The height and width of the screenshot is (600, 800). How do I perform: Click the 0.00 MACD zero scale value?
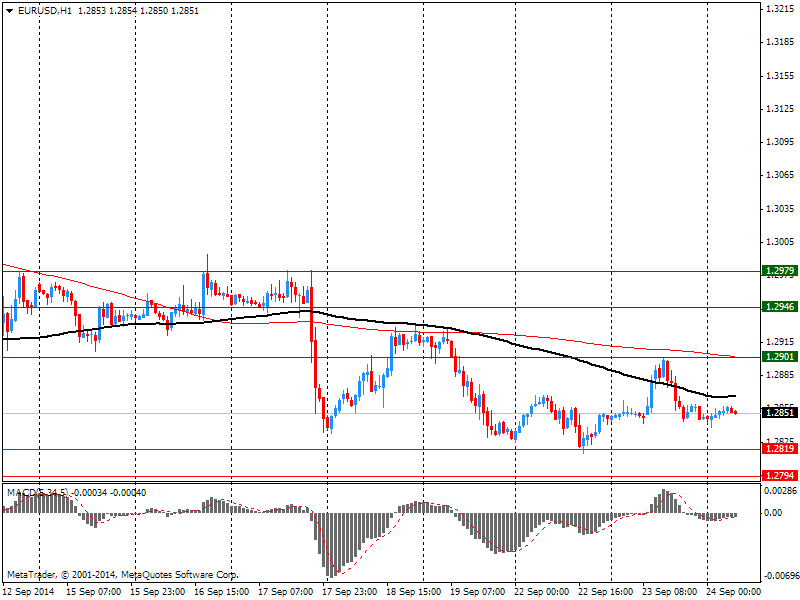[x=773, y=513]
